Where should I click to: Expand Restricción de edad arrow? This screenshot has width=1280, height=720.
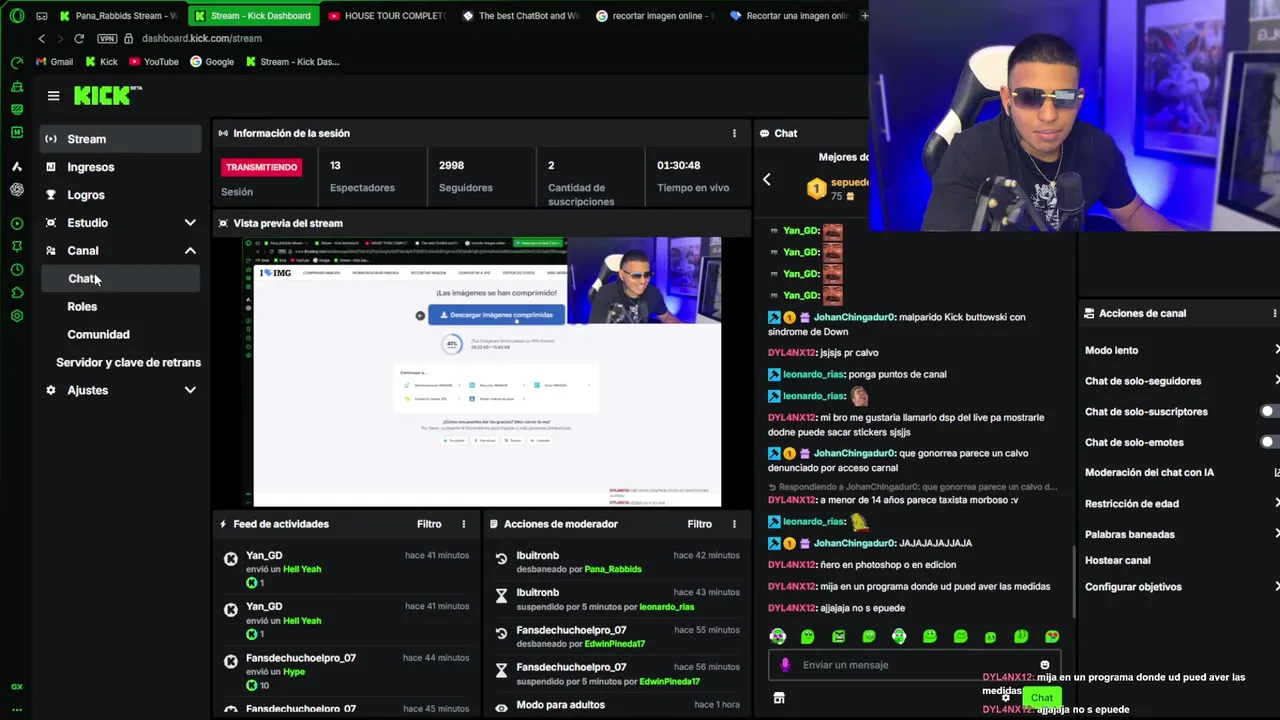click(1276, 504)
